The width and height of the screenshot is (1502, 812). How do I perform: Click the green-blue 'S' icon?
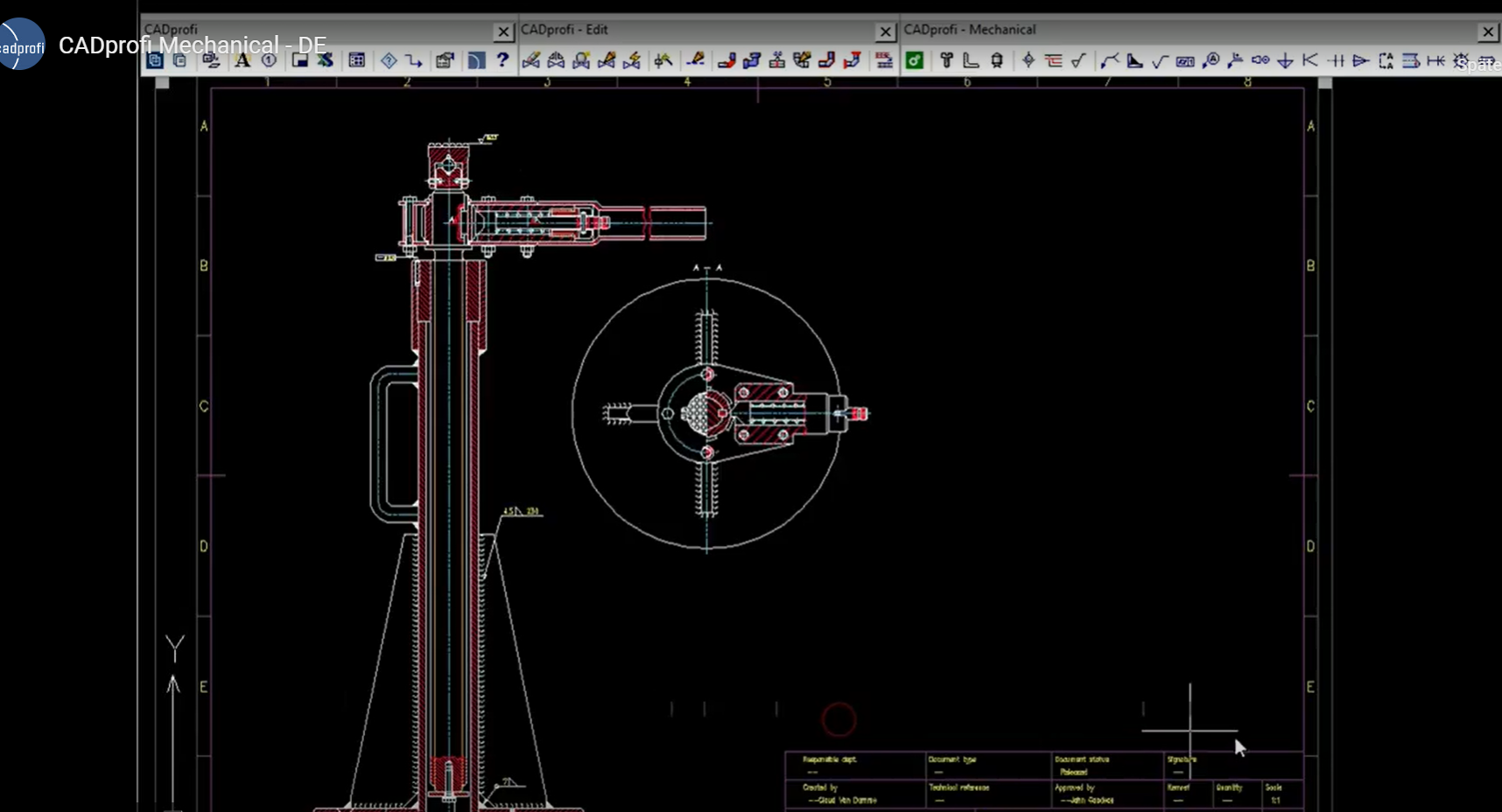click(x=325, y=60)
